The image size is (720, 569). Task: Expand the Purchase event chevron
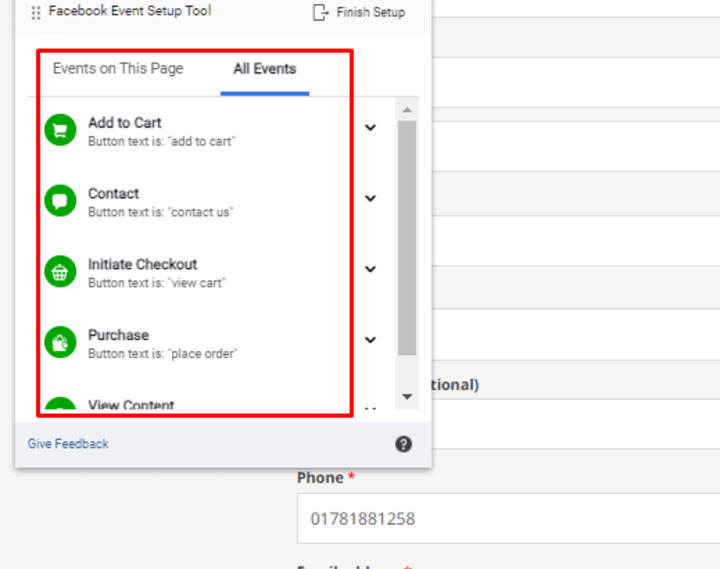[x=371, y=340]
